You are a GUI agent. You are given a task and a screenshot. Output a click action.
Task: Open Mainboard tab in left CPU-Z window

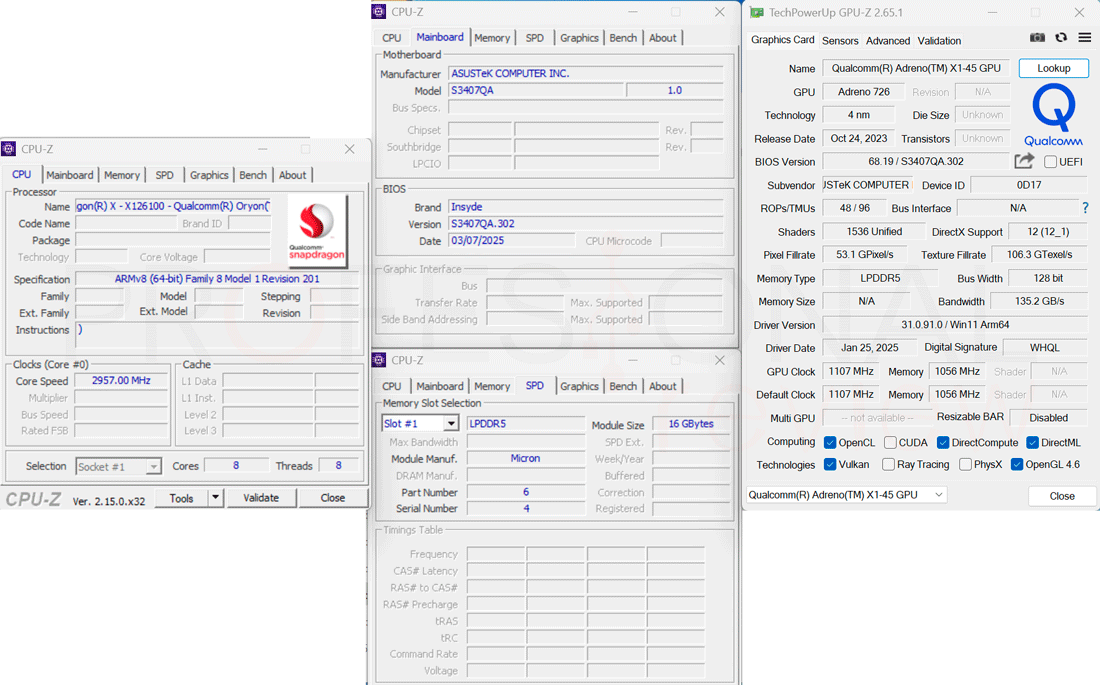[x=69, y=175]
